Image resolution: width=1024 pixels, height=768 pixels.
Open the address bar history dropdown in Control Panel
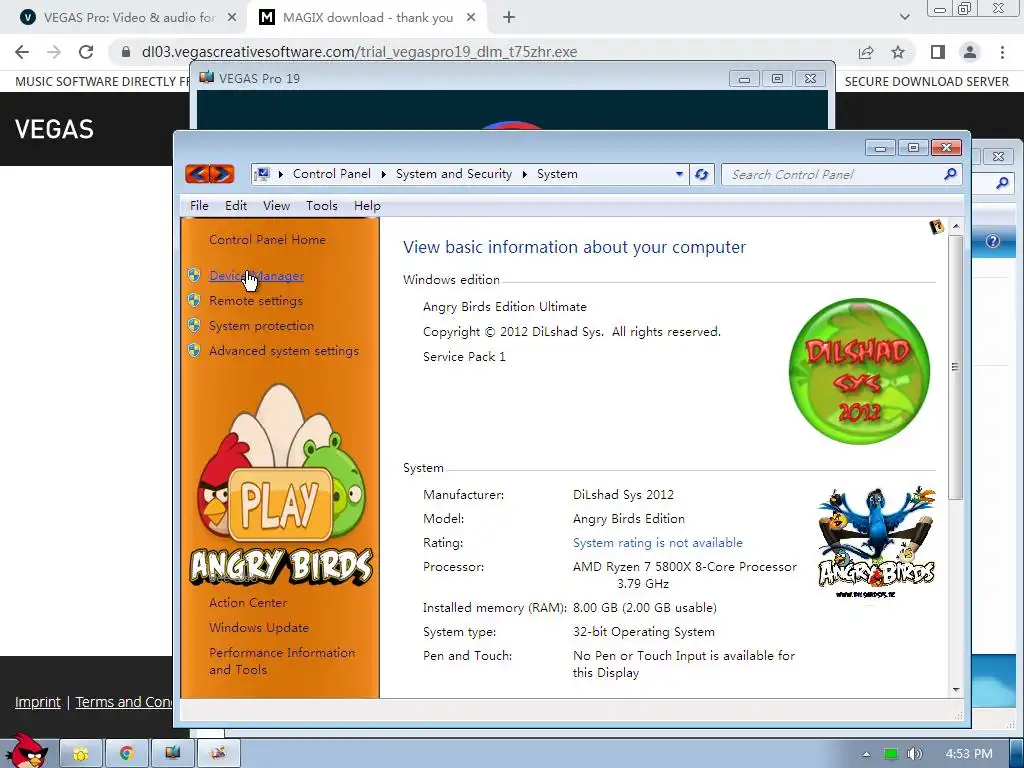(x=679, y=174)
